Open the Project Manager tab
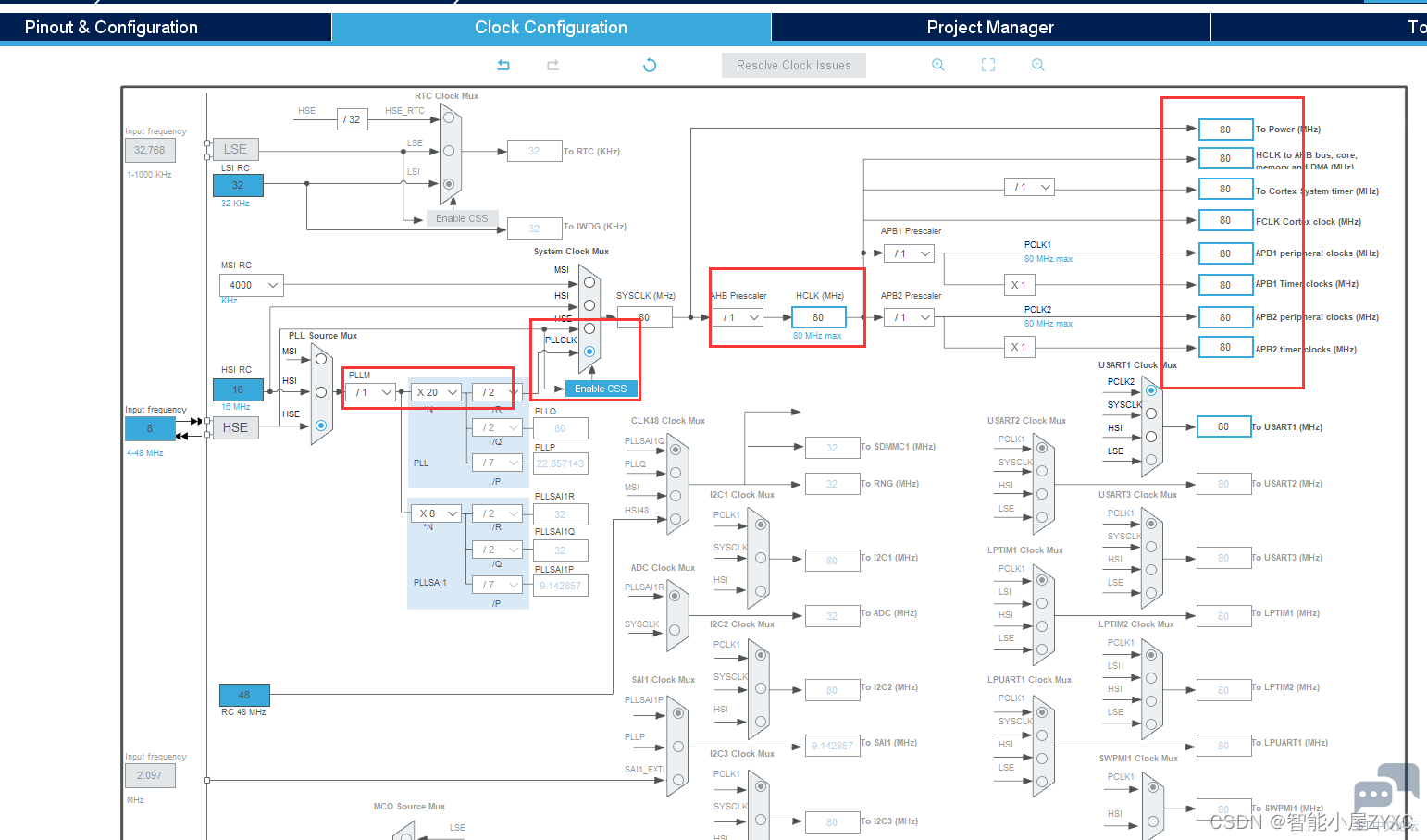The image size is (1427, 840). point(990,27)
